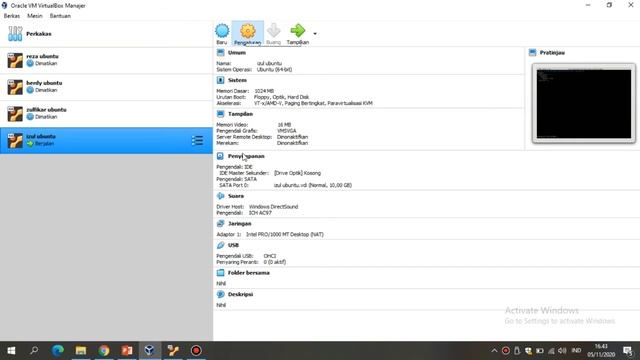Click the Folder bersama section icon
Screen dimensions: 640x360
pos(220,273)
